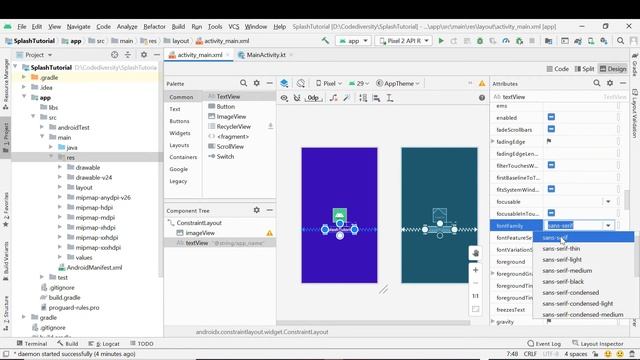The width and height of the screenshot is (640, 360).
Task: Switch to Code view
Action: [x=558, y=69]
